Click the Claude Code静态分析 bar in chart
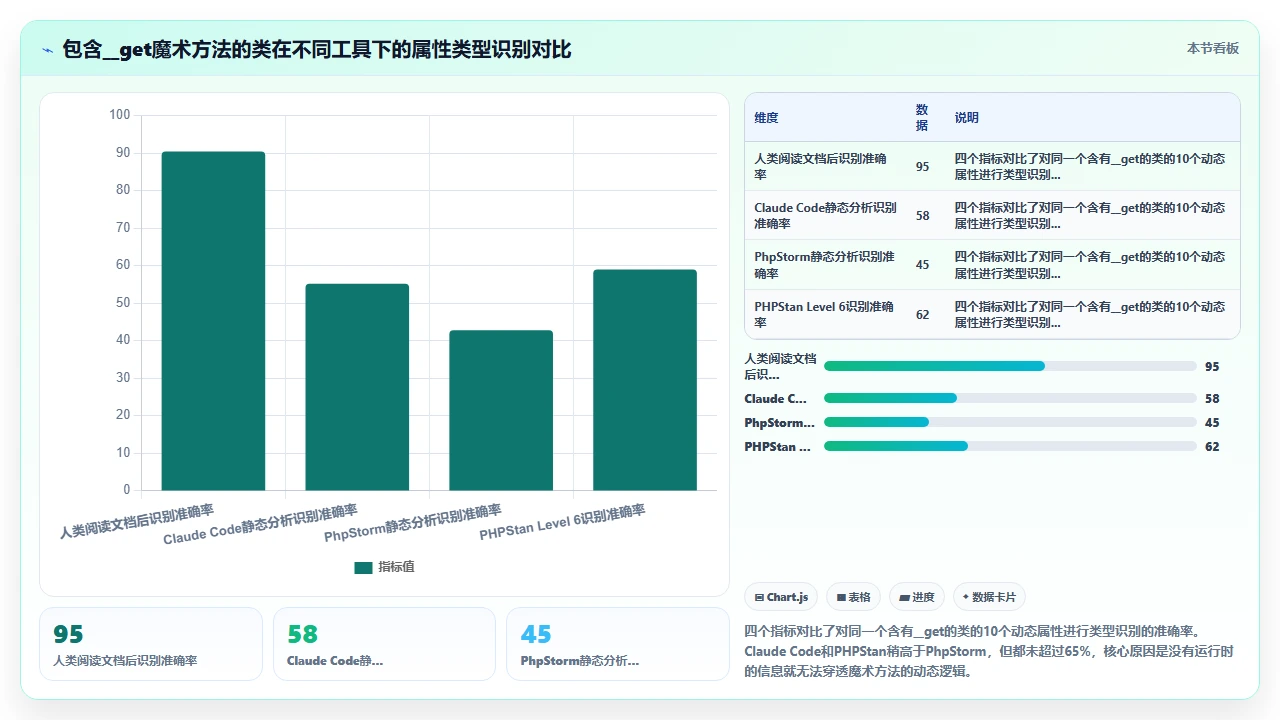1280x720 pixels. point(357,387)
